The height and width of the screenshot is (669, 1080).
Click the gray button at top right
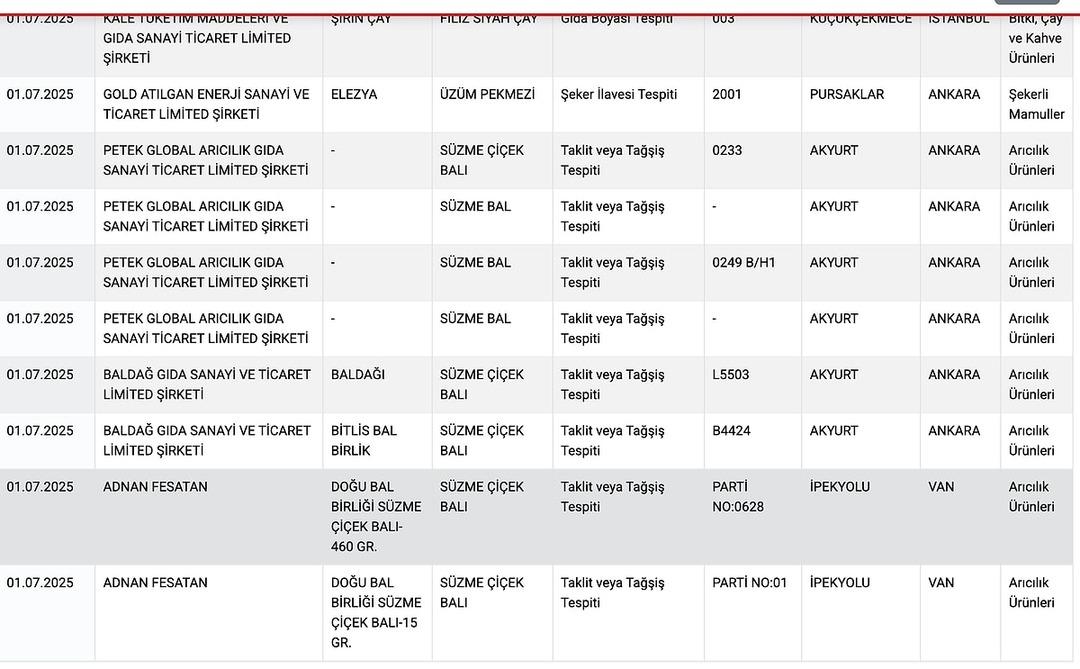click(1026, 3)
